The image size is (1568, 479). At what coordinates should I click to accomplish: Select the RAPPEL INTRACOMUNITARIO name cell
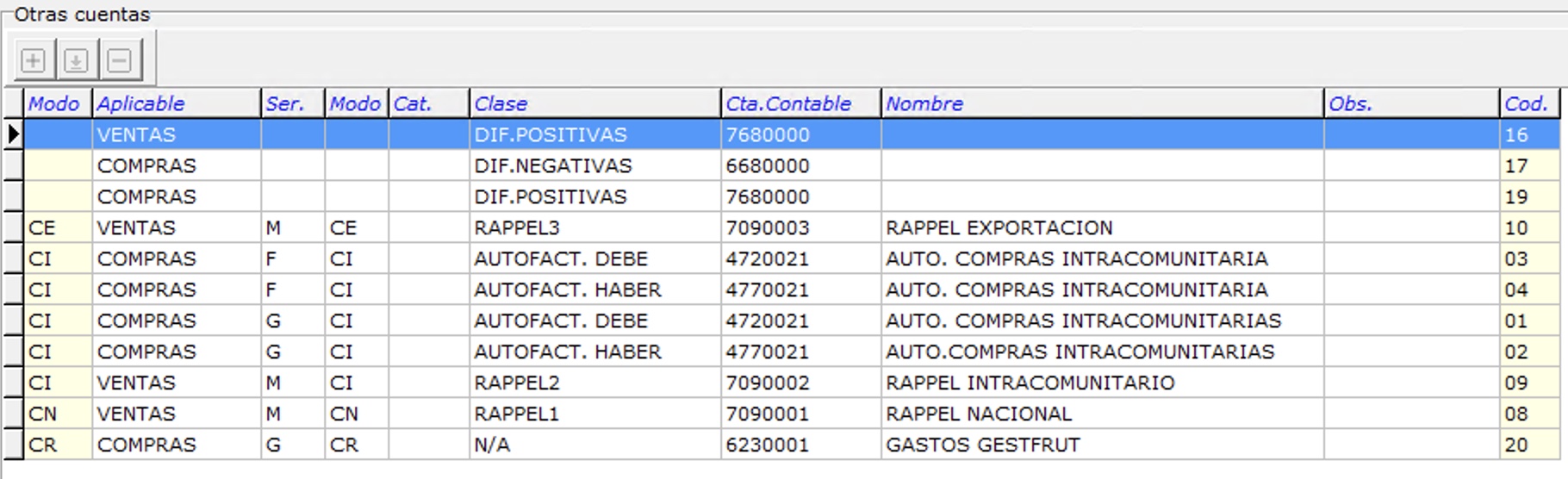(1030, 383)
